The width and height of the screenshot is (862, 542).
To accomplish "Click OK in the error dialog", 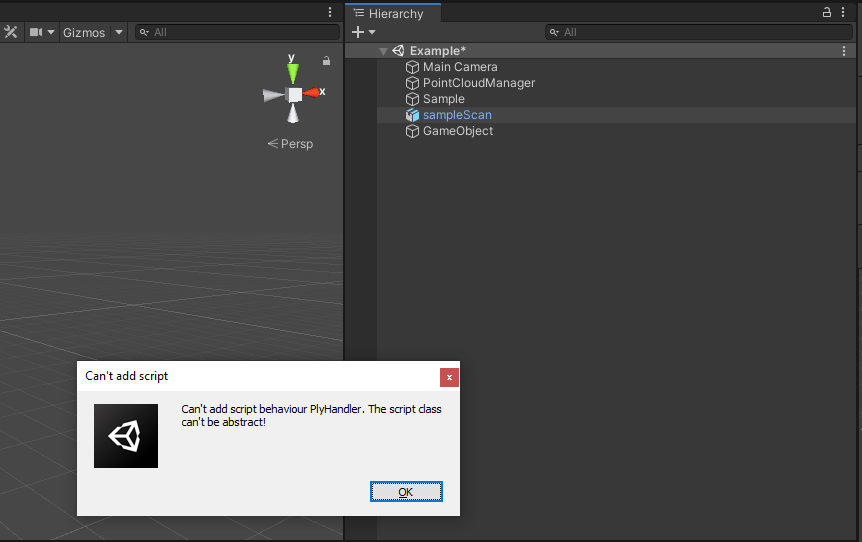I will pos(406,491).
